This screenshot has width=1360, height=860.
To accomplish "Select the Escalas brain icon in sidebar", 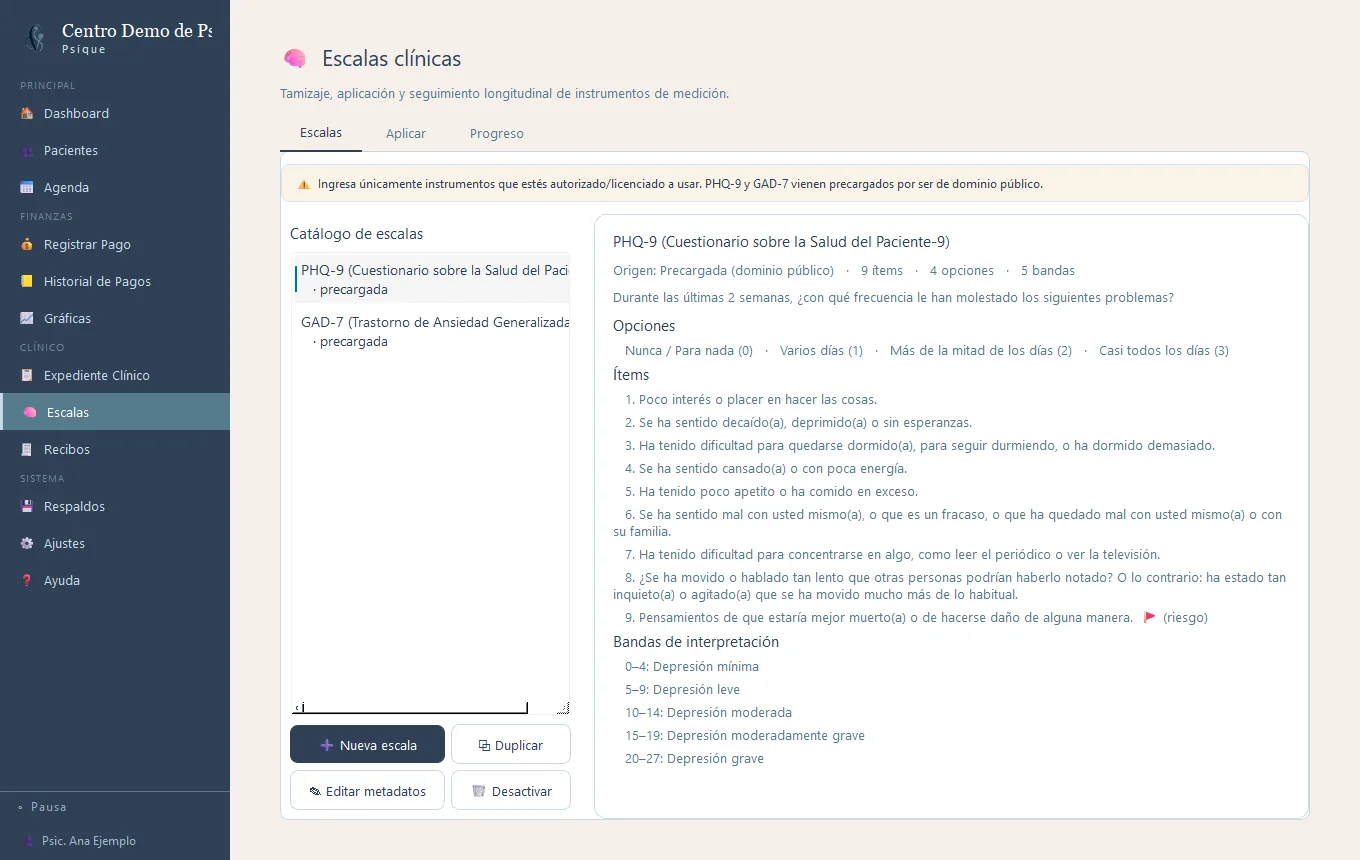I will (x=30, y=413).
